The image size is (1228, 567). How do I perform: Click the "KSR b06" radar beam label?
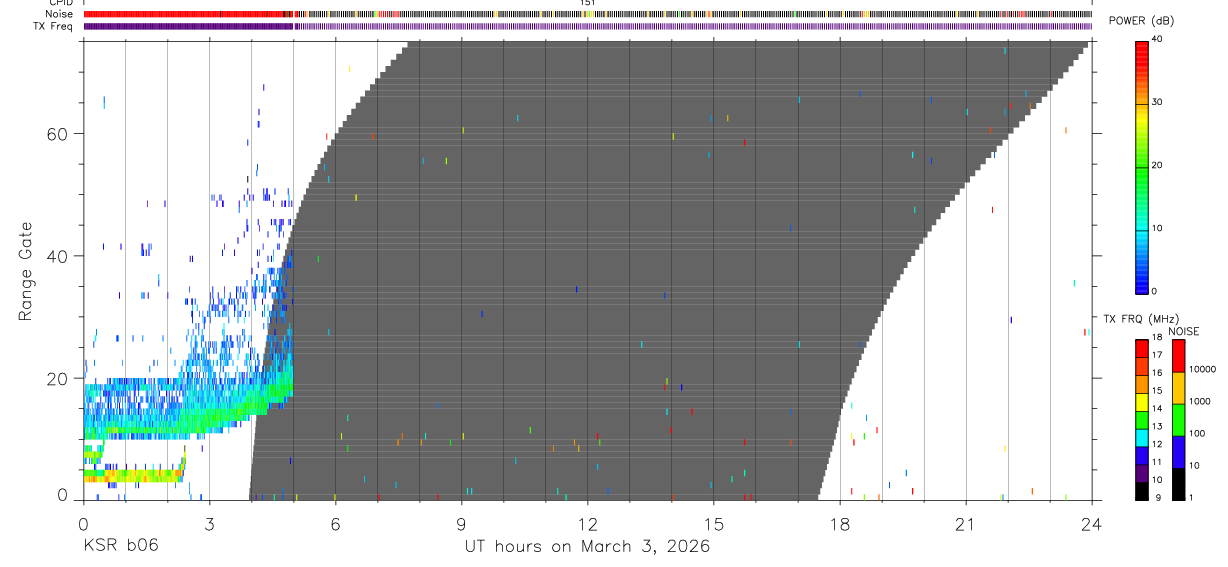121,547
